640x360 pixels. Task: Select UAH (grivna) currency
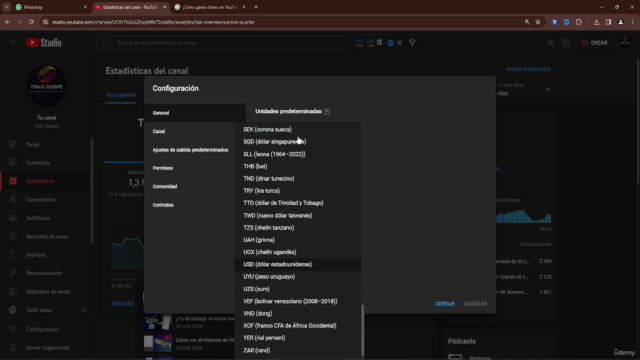298,240
